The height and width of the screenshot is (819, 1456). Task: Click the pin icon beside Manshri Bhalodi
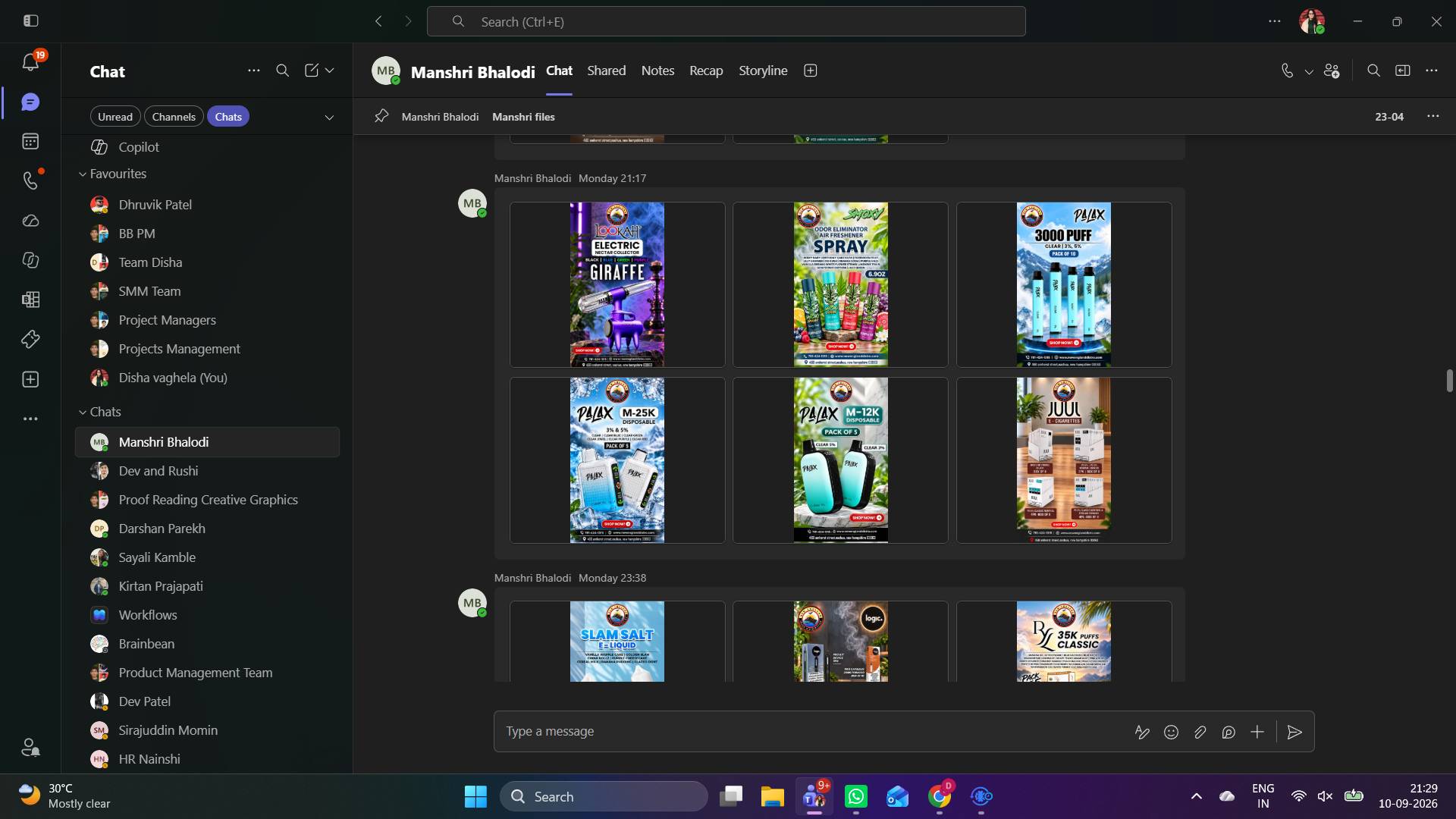[x=381, y=117]
